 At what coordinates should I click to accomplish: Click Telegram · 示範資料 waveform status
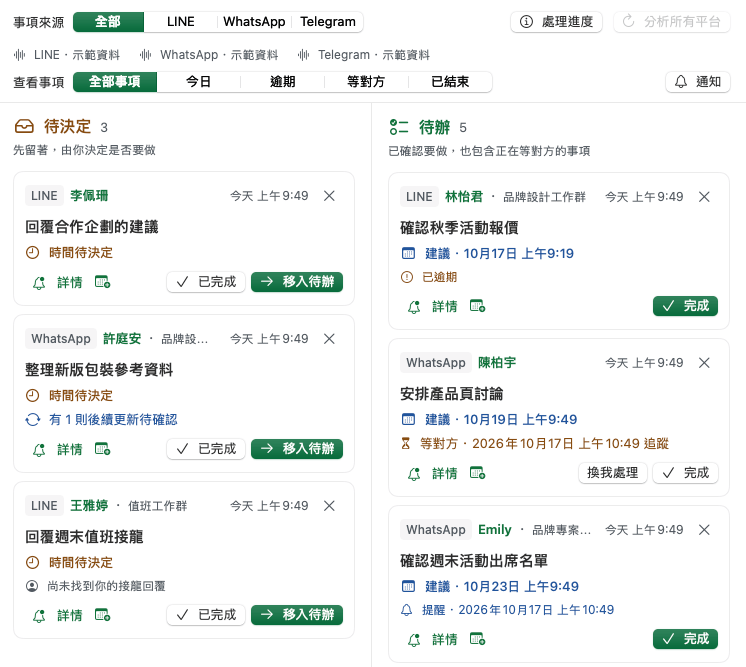point(363,55)
